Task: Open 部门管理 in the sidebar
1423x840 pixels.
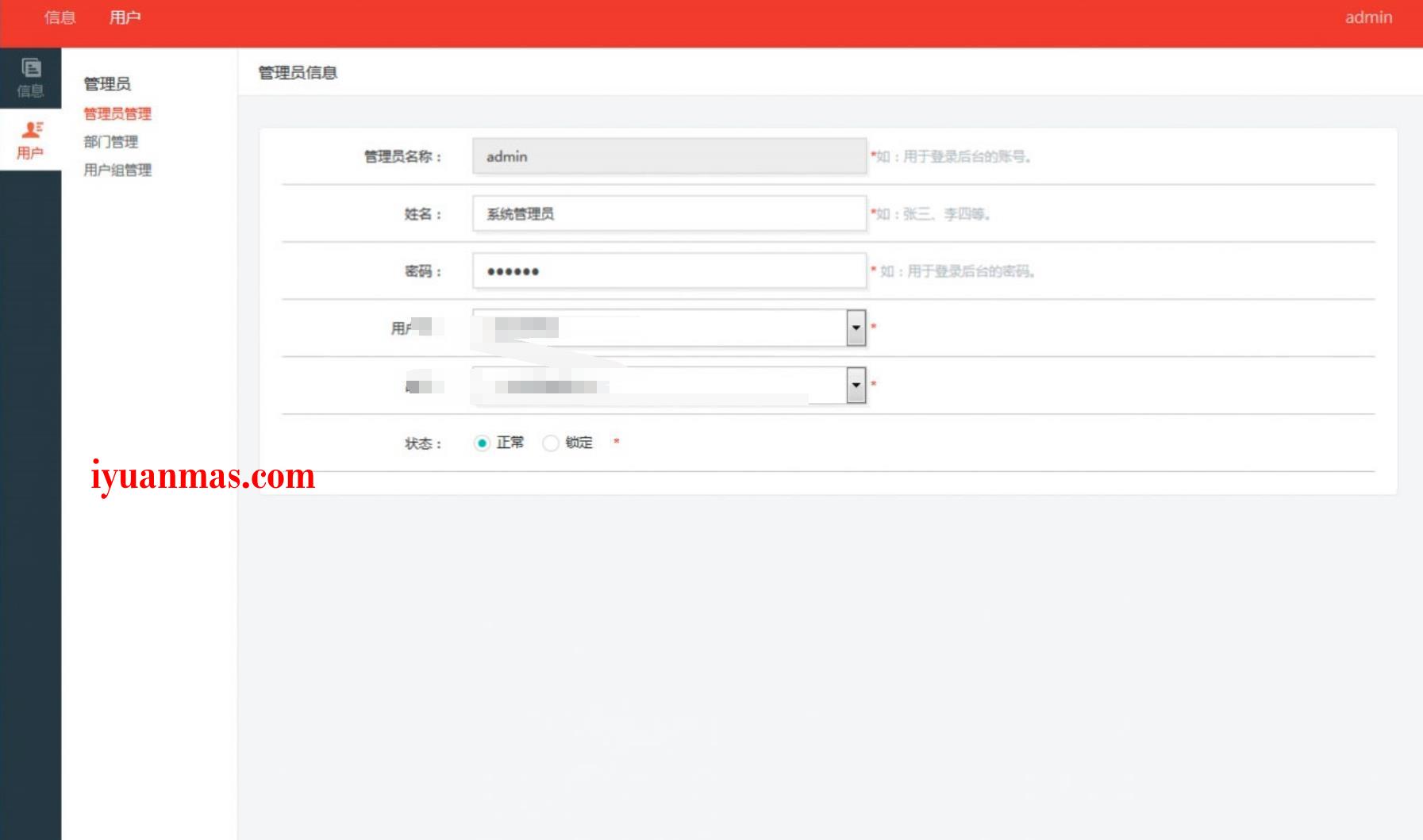Action: [111, 142]
